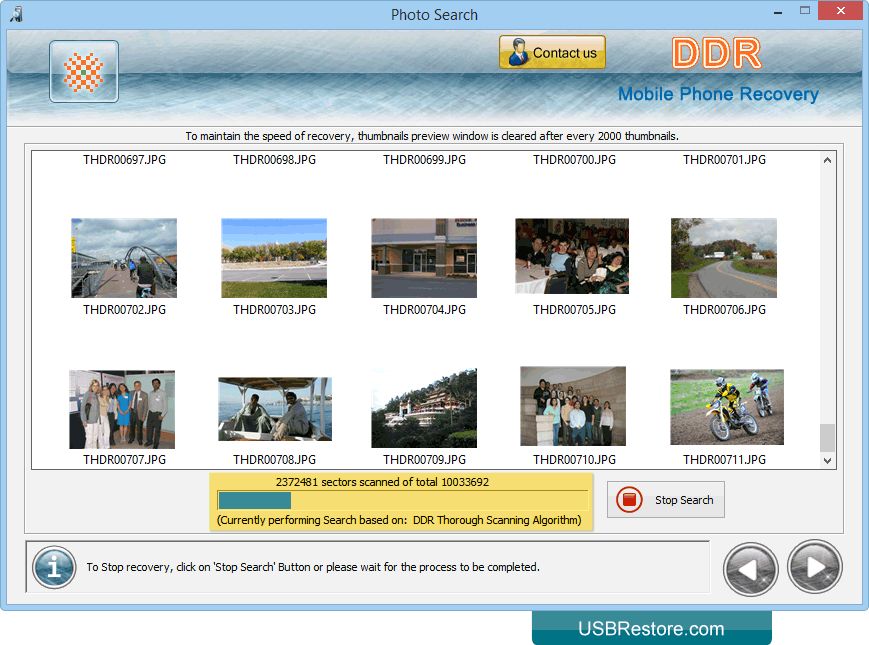Open the Contact us button
869x645 pixels.
pyautogui.click(x=552, y=53)
